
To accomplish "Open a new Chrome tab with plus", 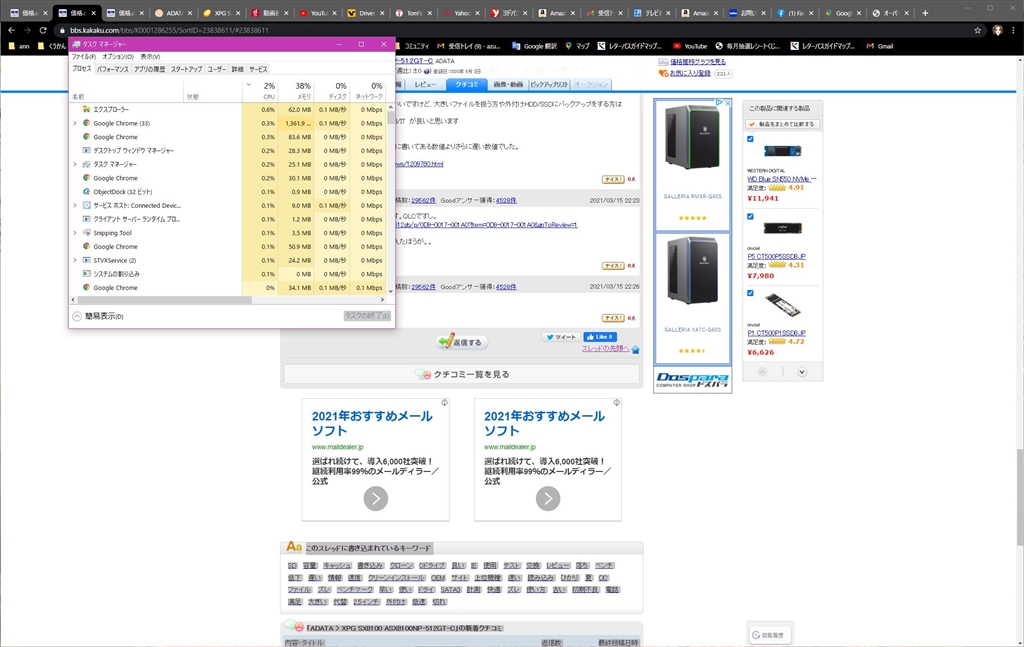I will [x=925, y=12].
